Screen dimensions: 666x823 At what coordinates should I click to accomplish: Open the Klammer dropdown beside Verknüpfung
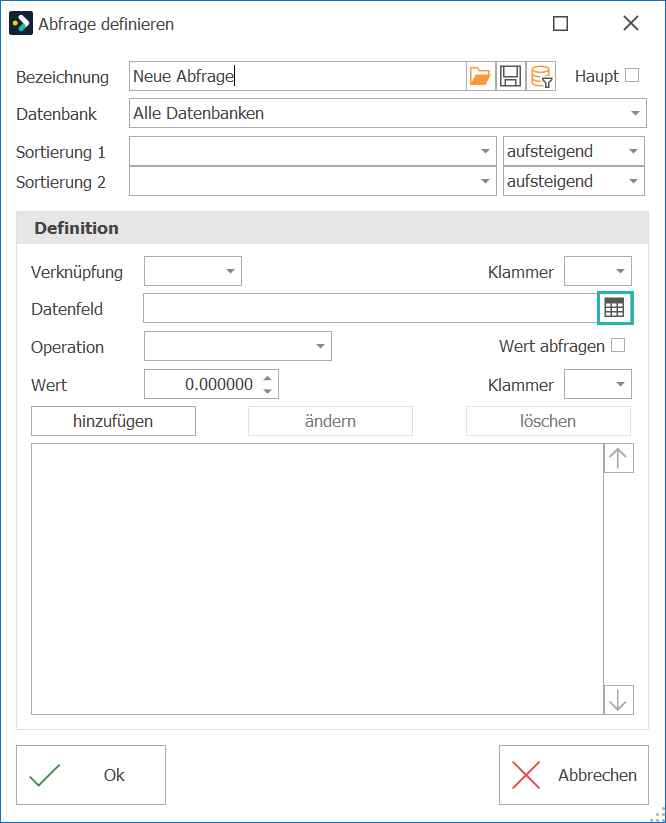598,271
